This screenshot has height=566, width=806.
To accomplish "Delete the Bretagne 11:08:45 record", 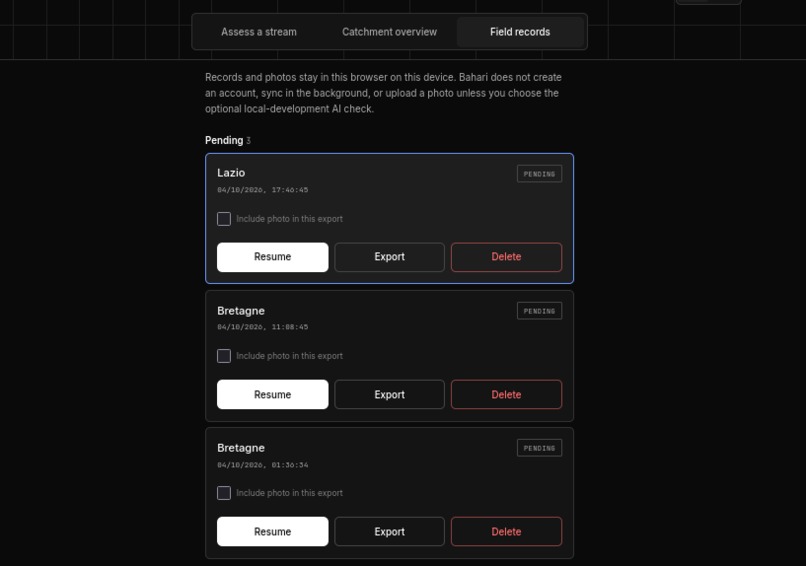I will [506, 394].
